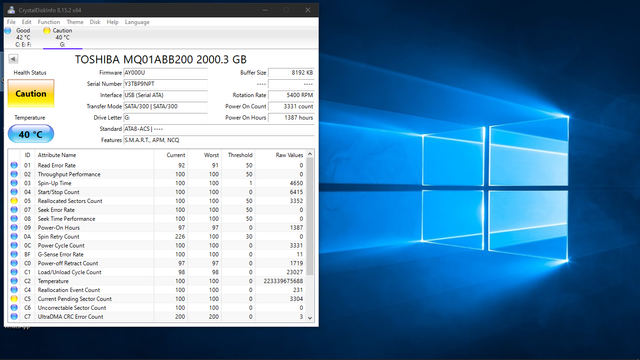The width and height of the screenshot is (640, 360).
Task: Click the yellow Caution status indicator icon
Action: 47,31
